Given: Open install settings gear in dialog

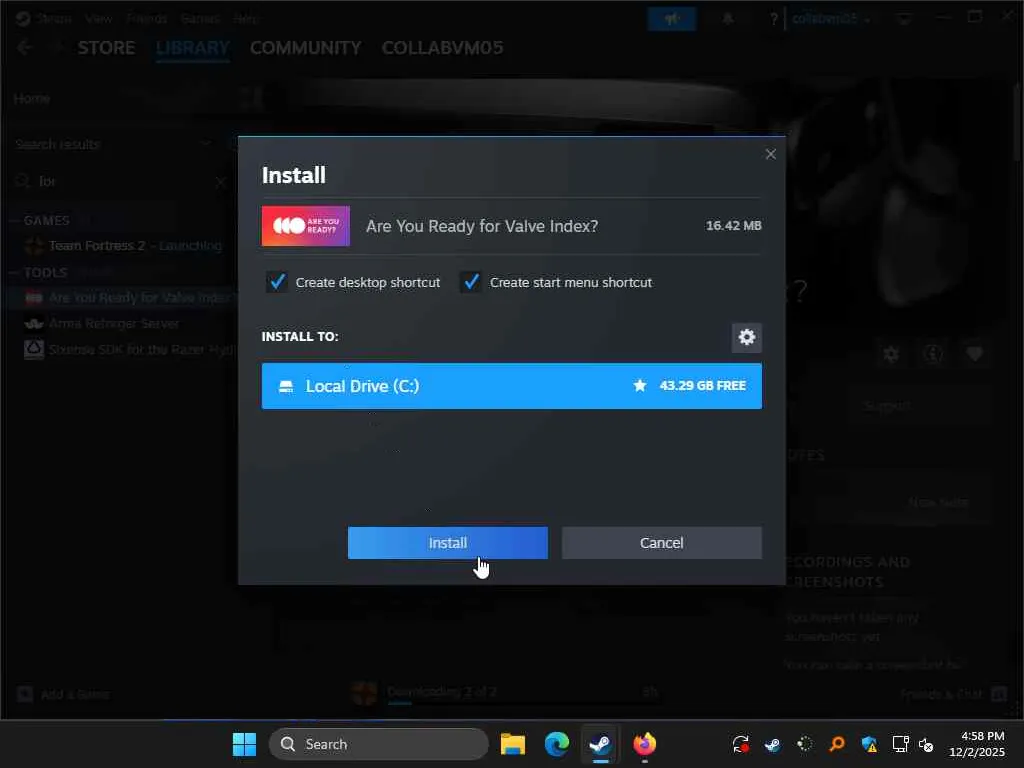Looking at the screenshot, I should point(746,337).
